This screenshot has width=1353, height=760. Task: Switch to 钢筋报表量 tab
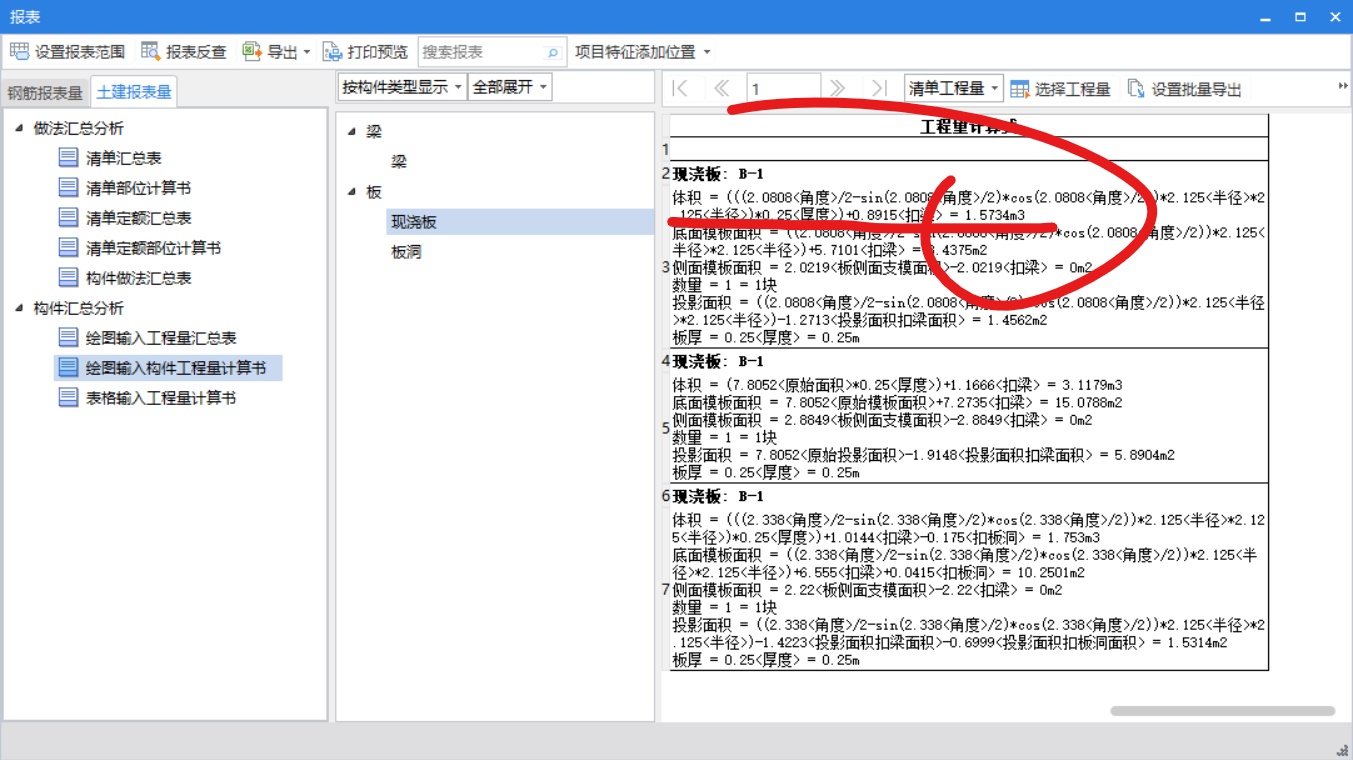pos(45,93)
